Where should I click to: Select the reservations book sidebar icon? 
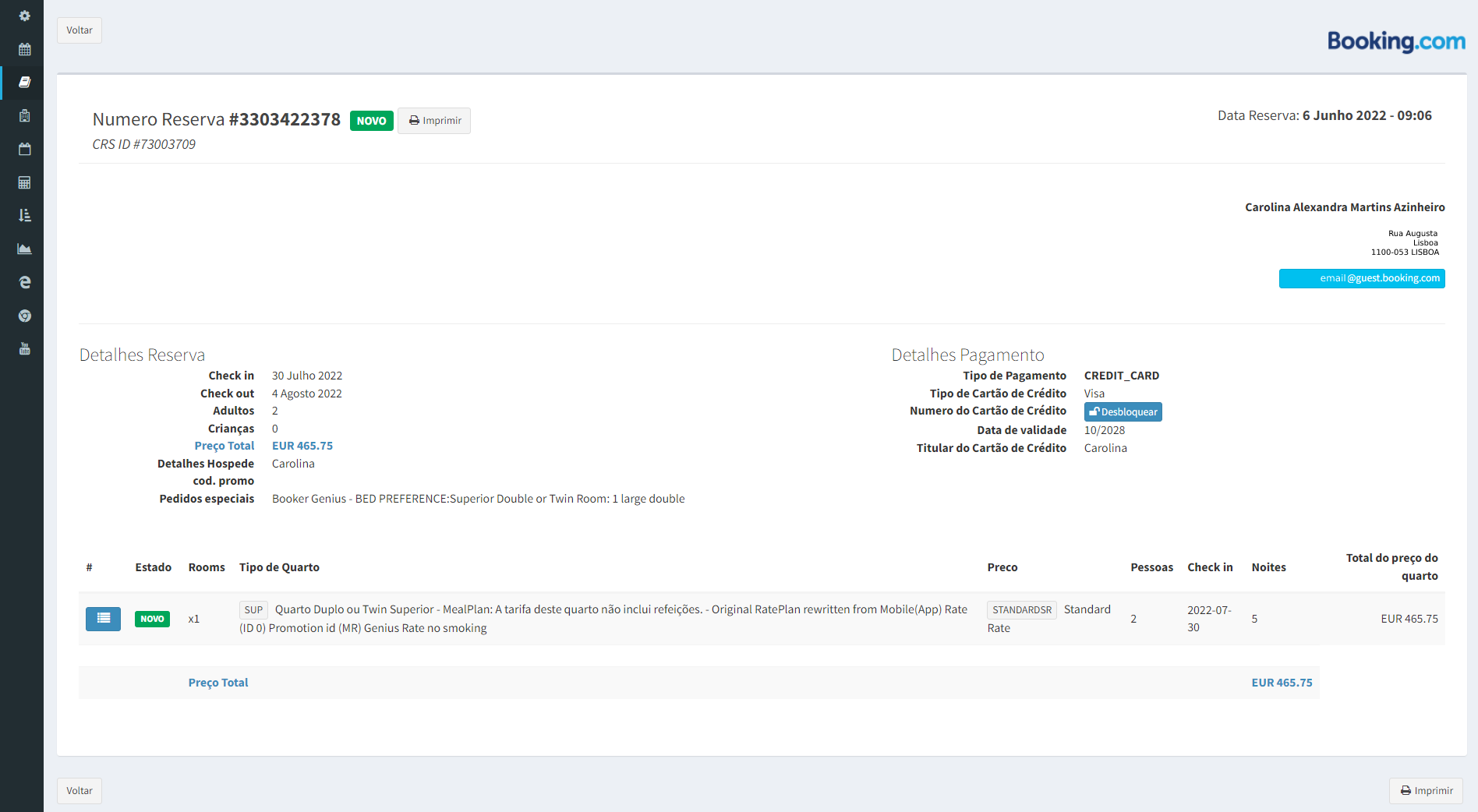pos(24,83)
